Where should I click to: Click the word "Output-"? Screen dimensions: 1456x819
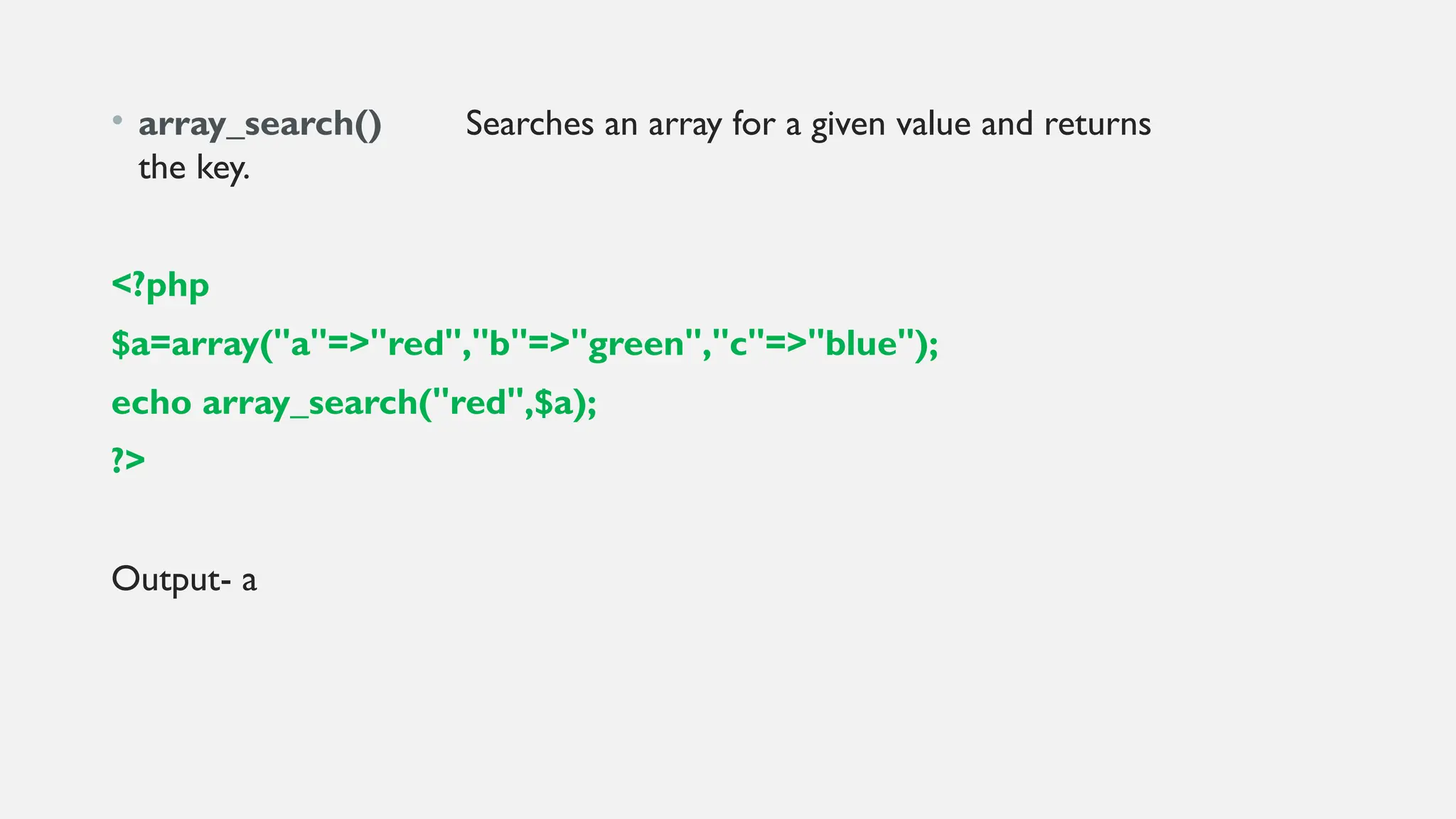(x=171, y=579)
